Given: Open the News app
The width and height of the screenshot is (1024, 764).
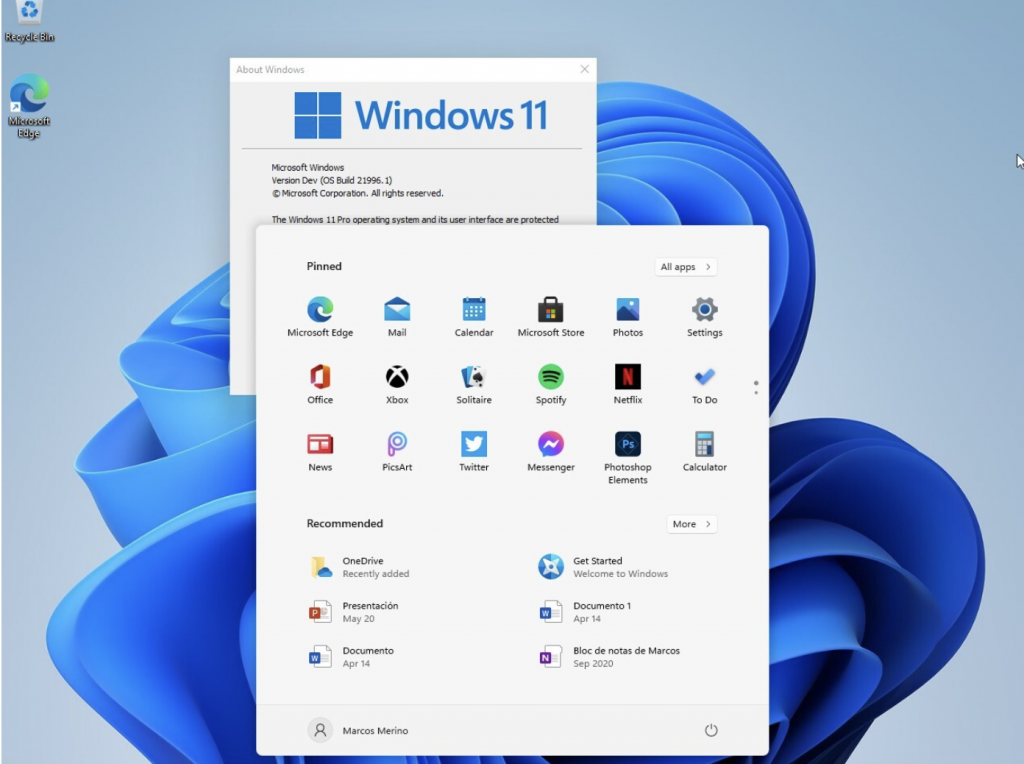Looking at the screenshot, I should (320, 452).
